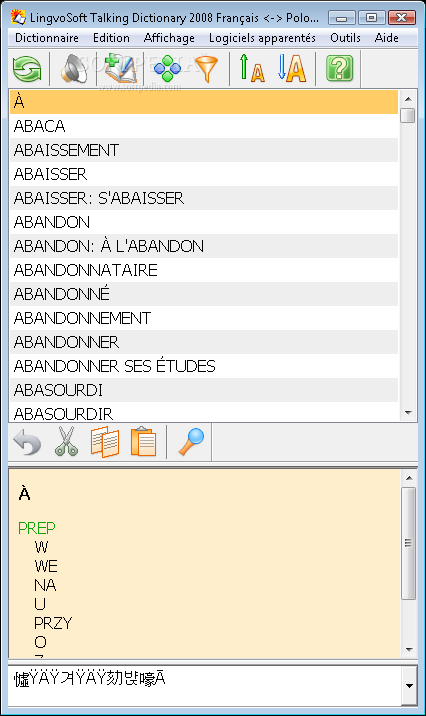
Task: Click the green swap translation direction icon
Action: click(x=27, y=69)
